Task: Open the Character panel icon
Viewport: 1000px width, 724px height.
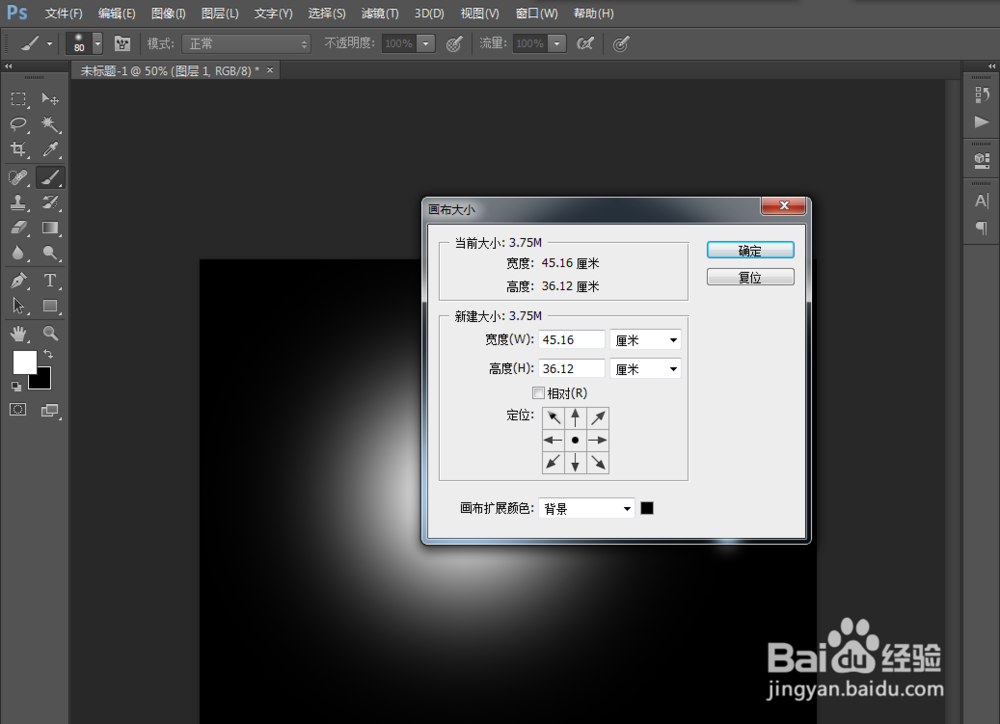Action: click(982, 201)
